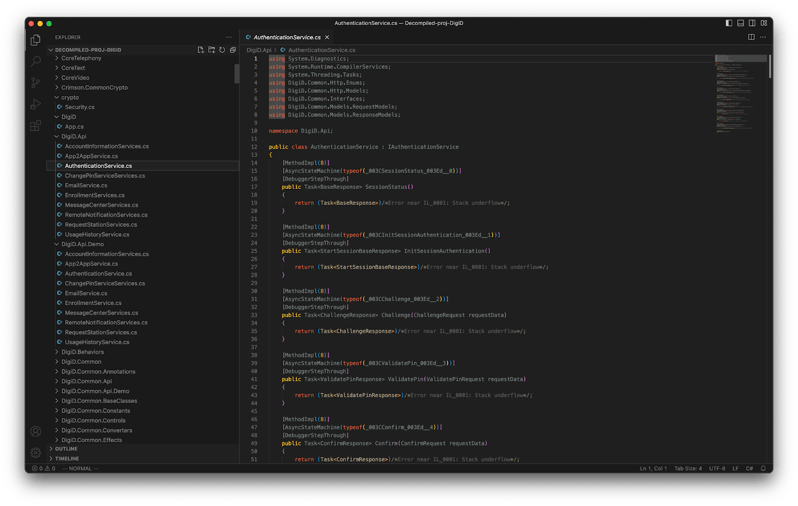Image resolution: width=798 pixels, height=506 pixels.
Task: Click the New File icon in Explorer
Action: (x=201, y=50)
